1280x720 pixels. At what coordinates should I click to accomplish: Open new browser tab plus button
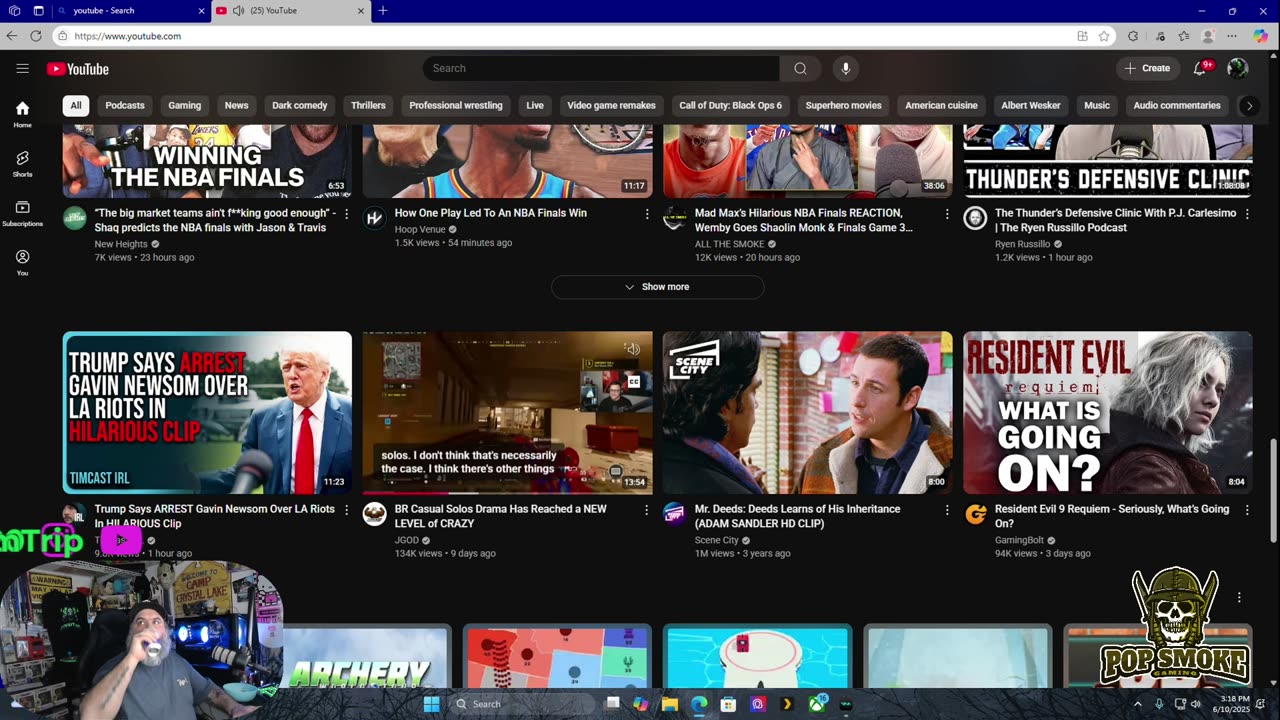[383, 11]
